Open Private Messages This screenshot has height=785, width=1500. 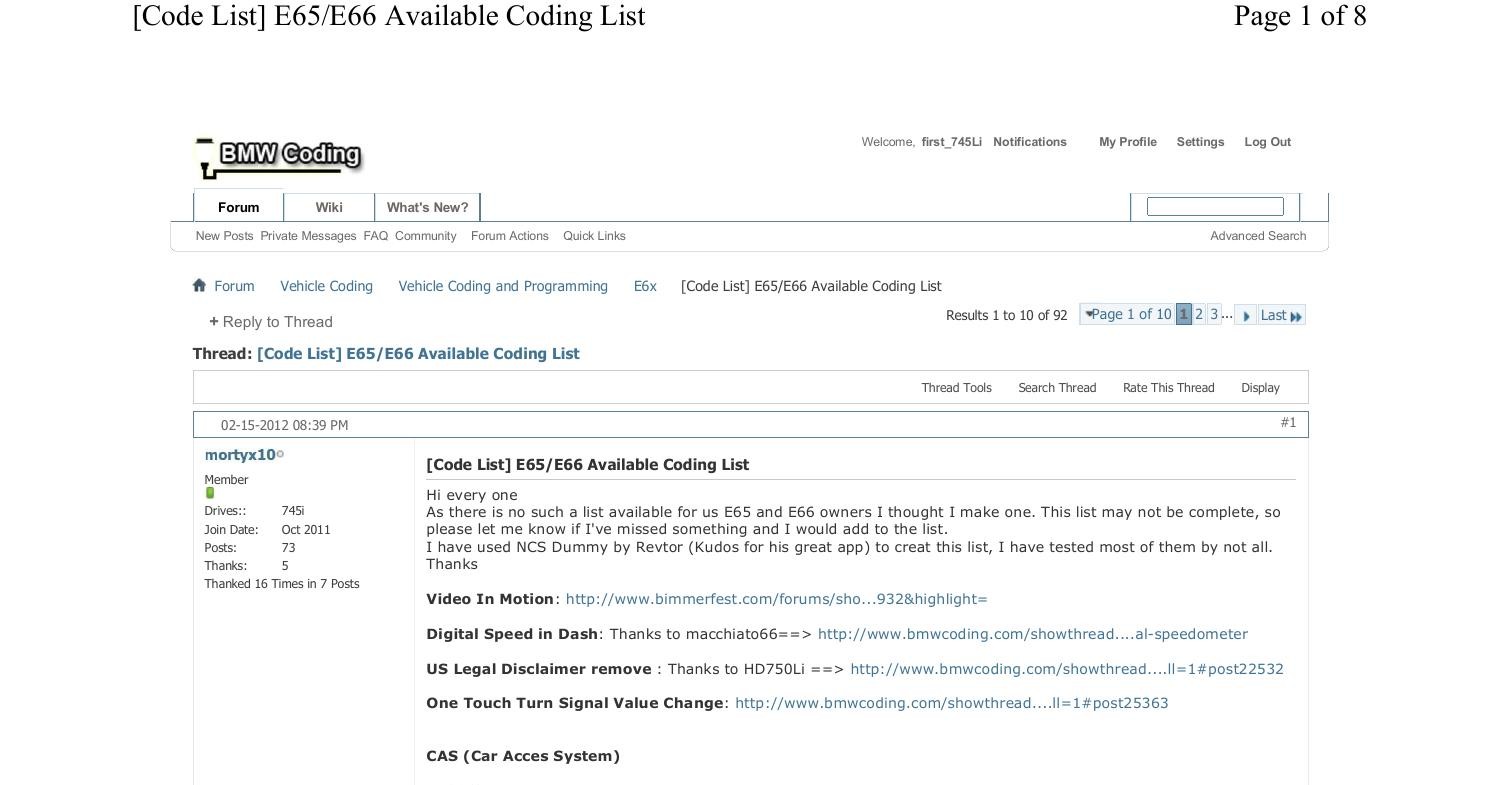click(x=308, y=236)
